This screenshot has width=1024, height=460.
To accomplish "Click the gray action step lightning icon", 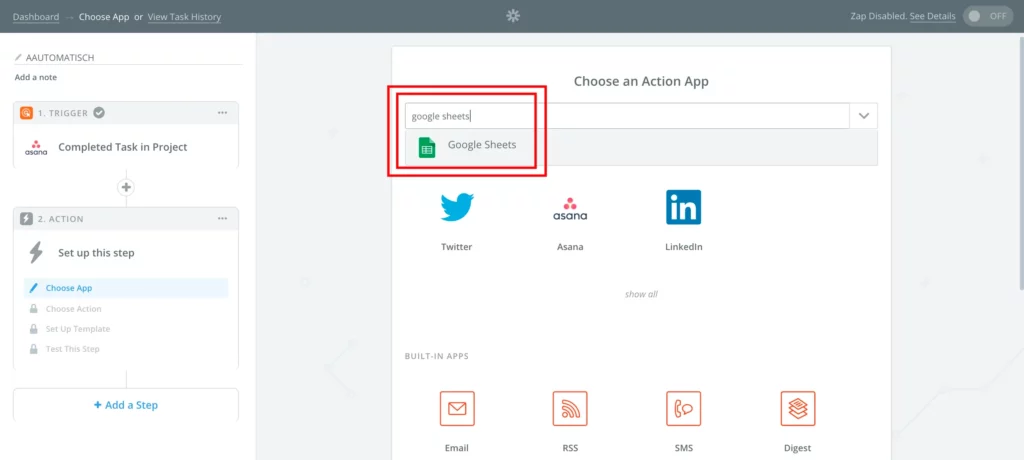I will point(26,219).
